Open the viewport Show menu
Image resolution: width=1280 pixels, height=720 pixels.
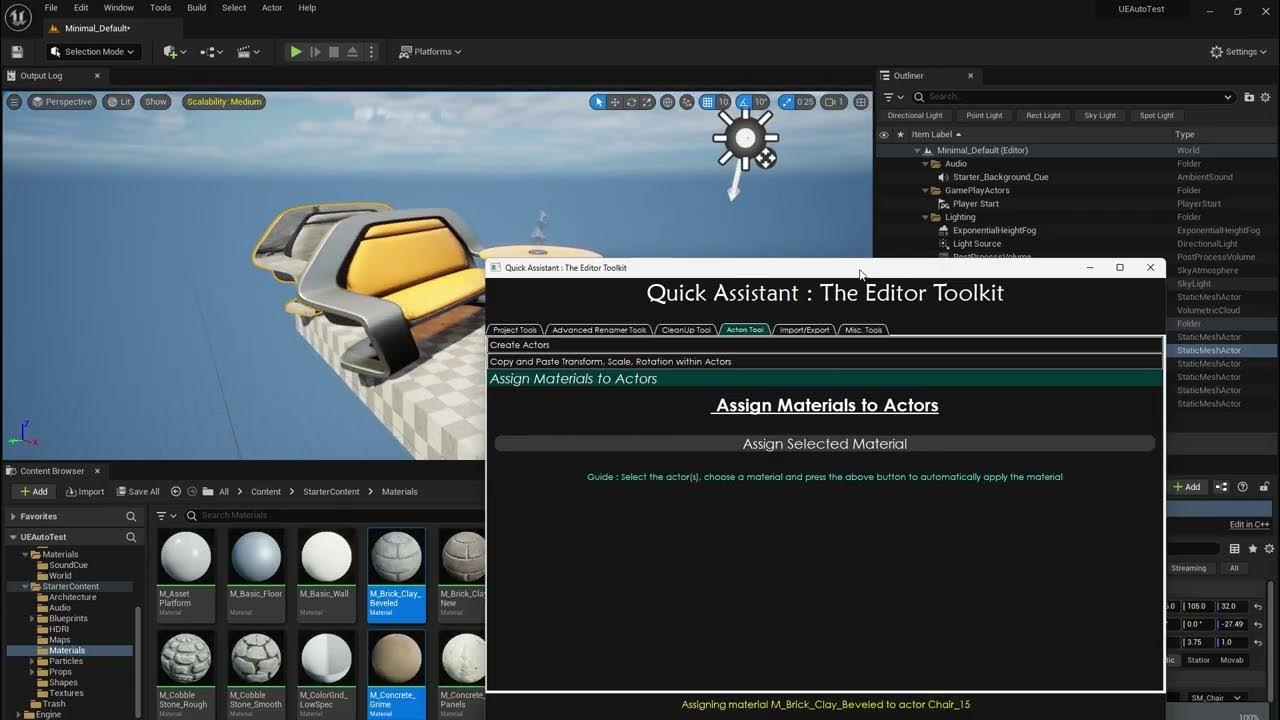156,102
